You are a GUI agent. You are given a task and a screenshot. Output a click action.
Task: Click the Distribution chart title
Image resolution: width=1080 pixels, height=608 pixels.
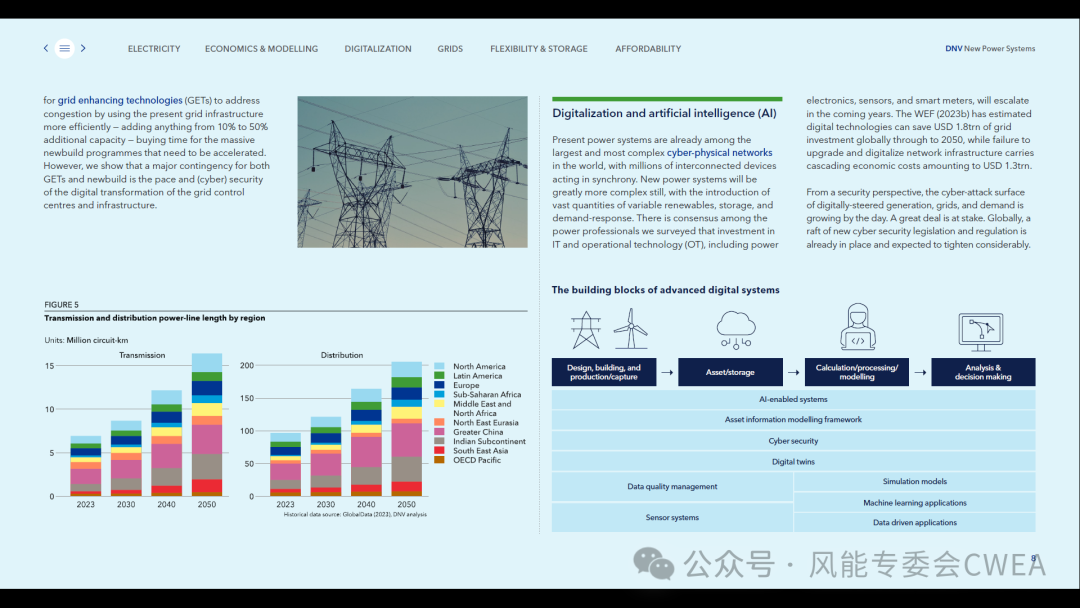[342, 355]
